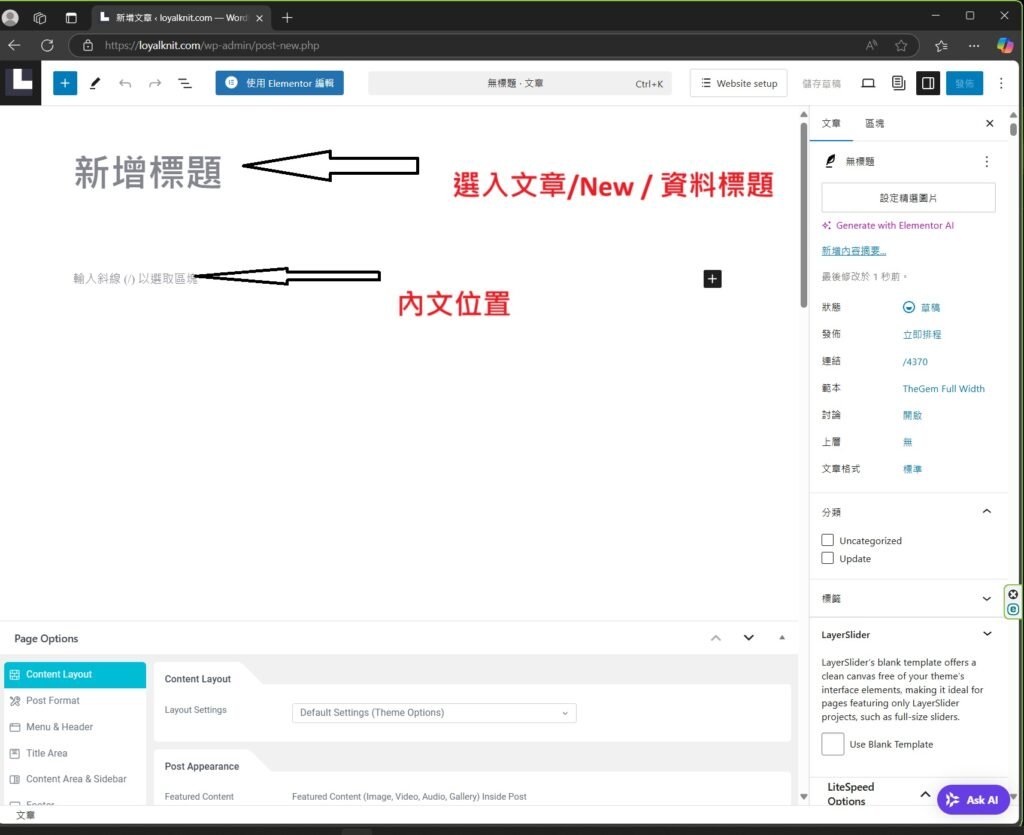Click the 使用 Elementor 編輯 button

279,83
